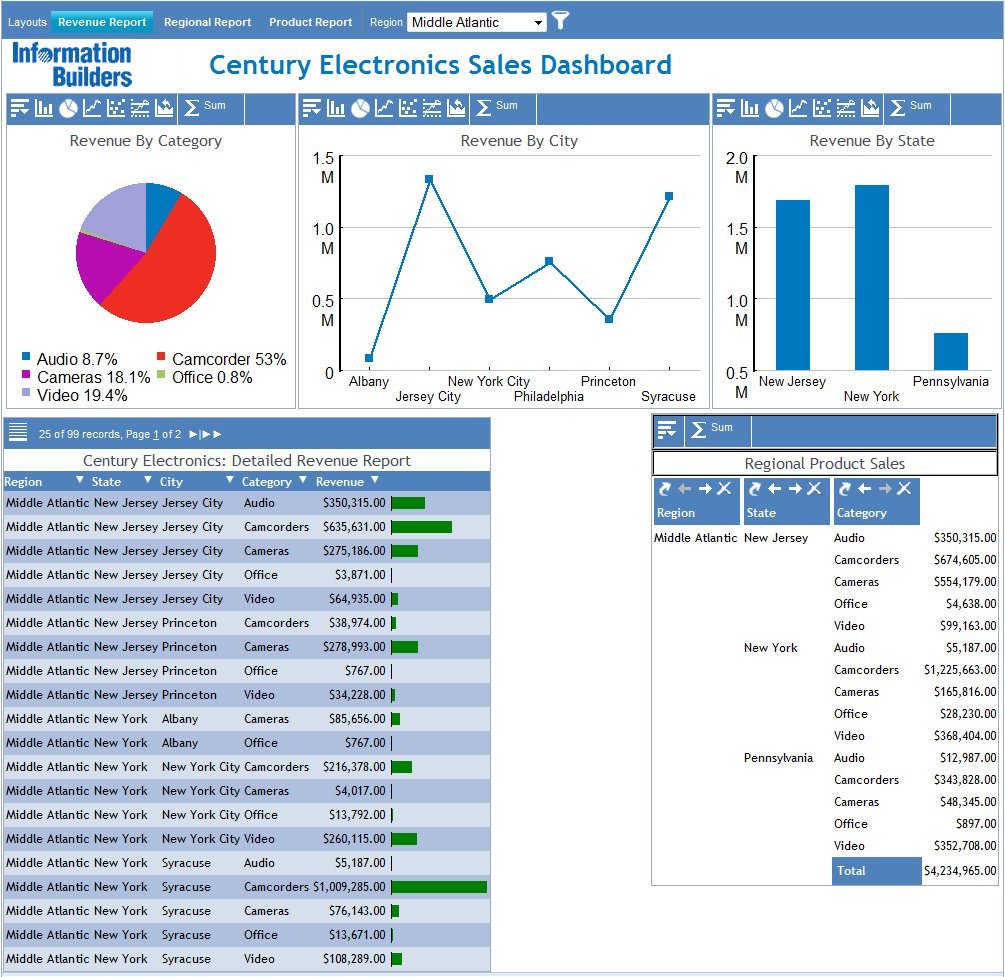Expand the State column dropdown arrow
The height and width of the screenshot is (977, 1005).
tap(147, 480)
